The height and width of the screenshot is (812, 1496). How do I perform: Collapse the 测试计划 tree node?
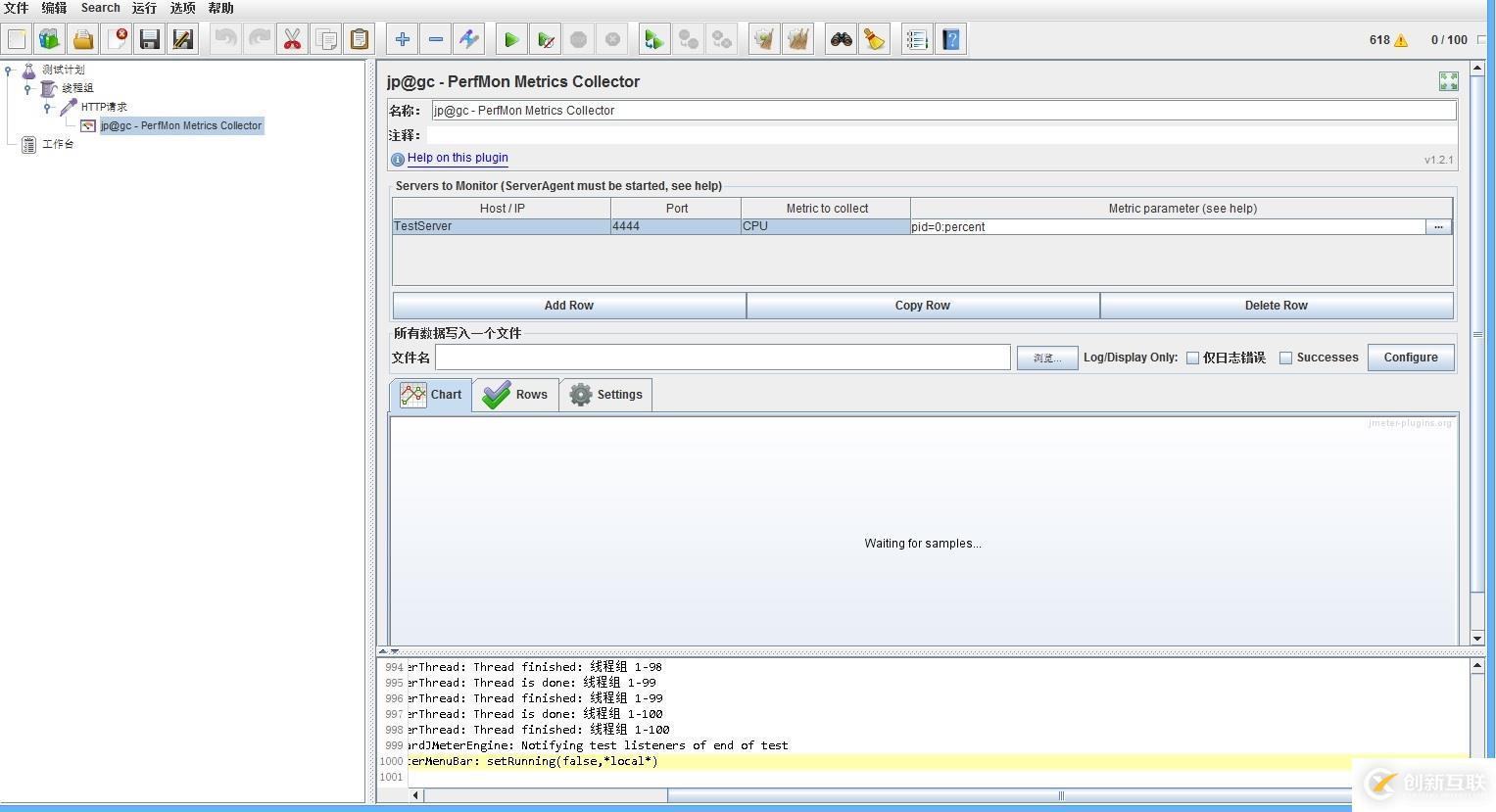pos(9,70)
